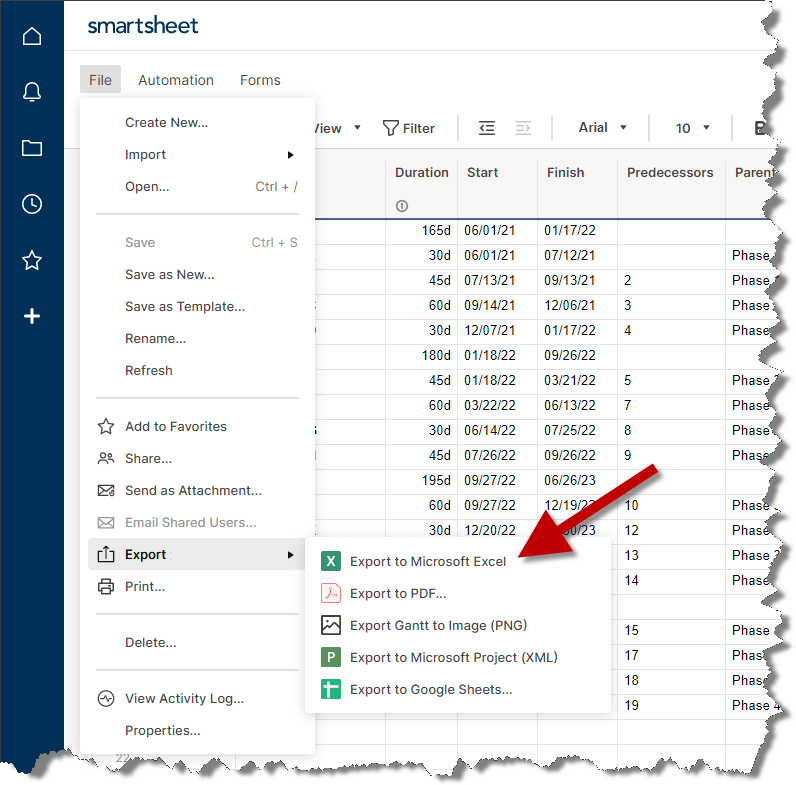The width and height of the screenshot is (796, 785).
Task: Open the File menu
Action: pos(100,80)
